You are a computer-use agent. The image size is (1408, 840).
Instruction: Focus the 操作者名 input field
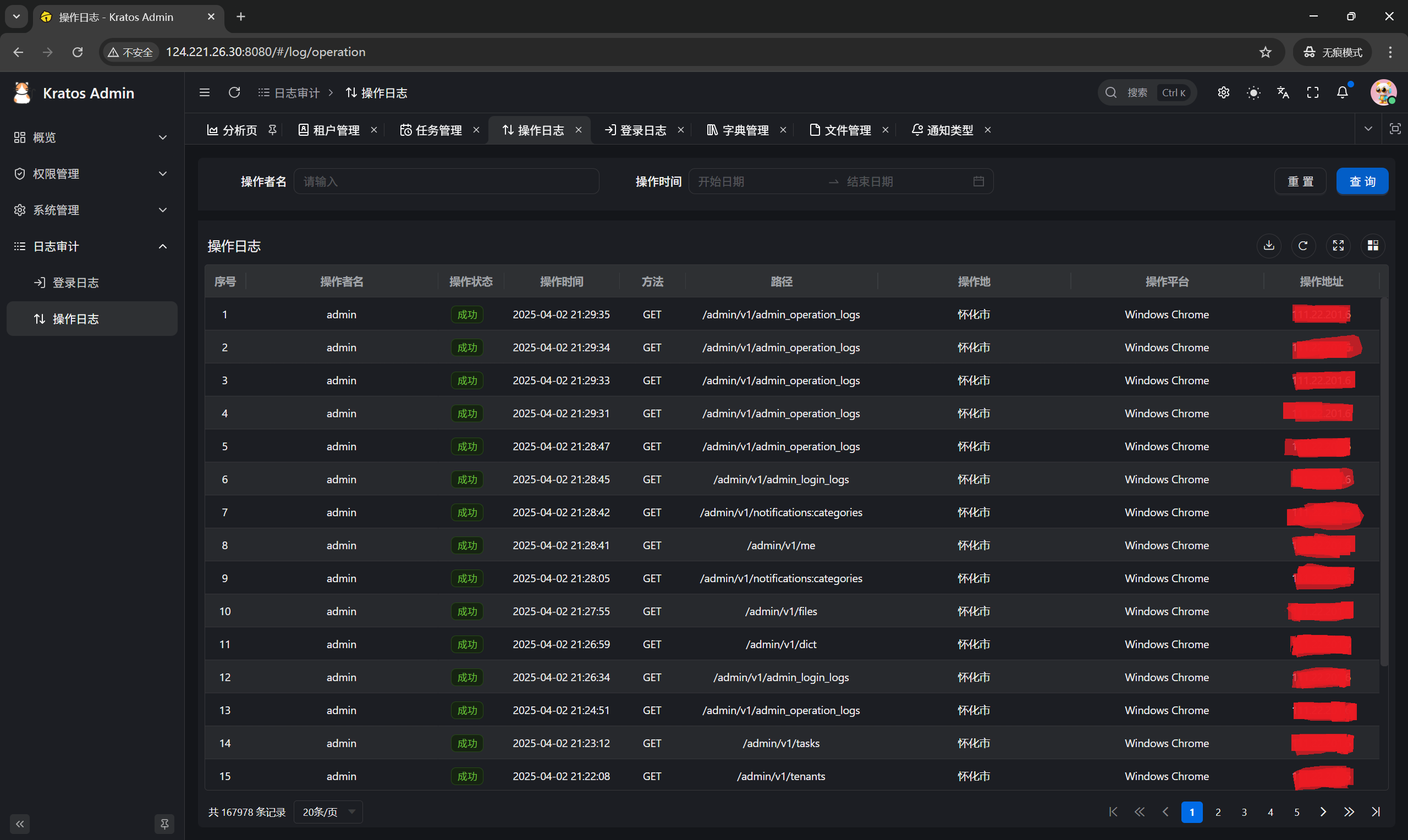coord(446,181)
